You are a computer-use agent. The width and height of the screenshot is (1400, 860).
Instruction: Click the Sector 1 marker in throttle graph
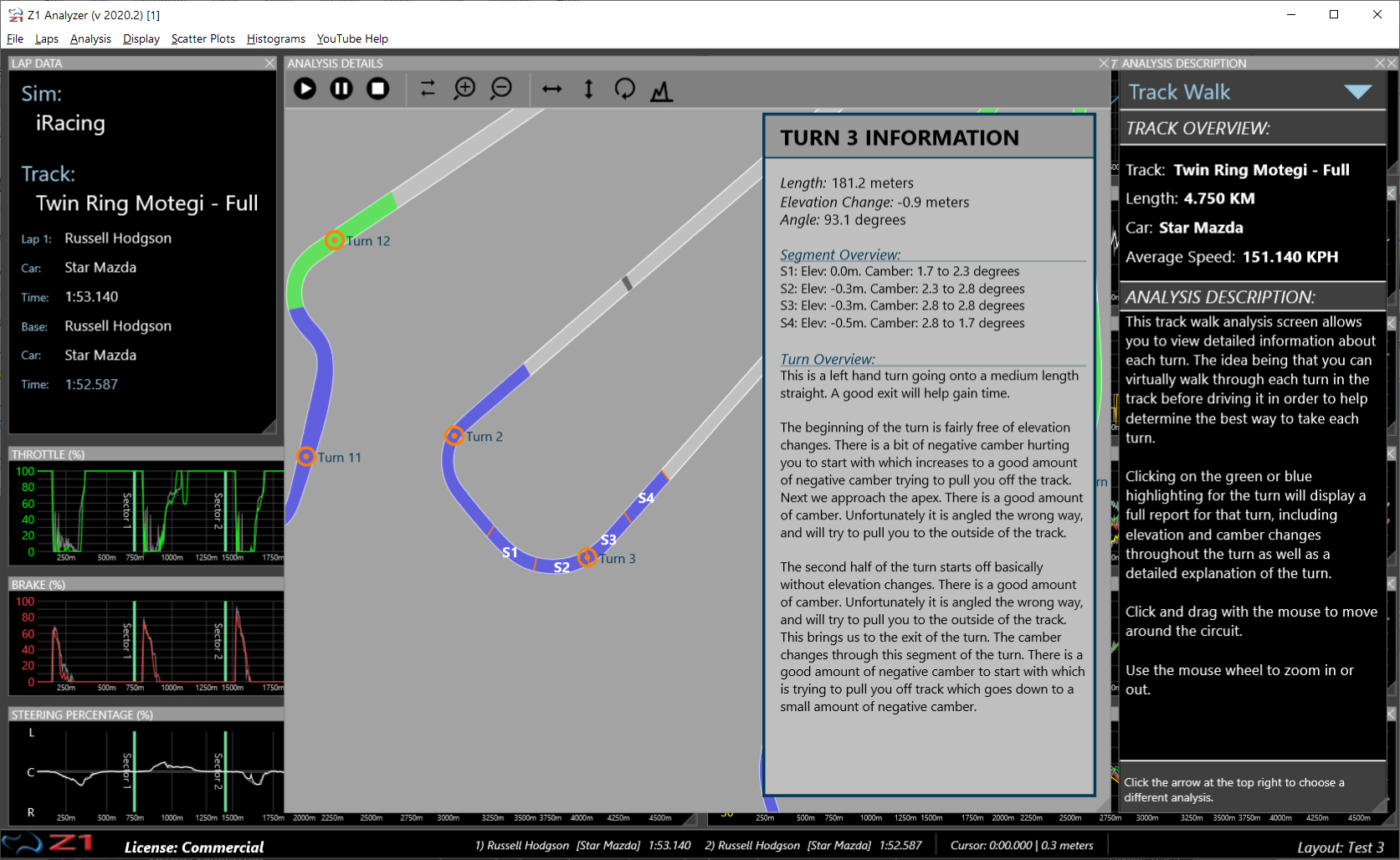pyautogui.click(x=134, y=510)
